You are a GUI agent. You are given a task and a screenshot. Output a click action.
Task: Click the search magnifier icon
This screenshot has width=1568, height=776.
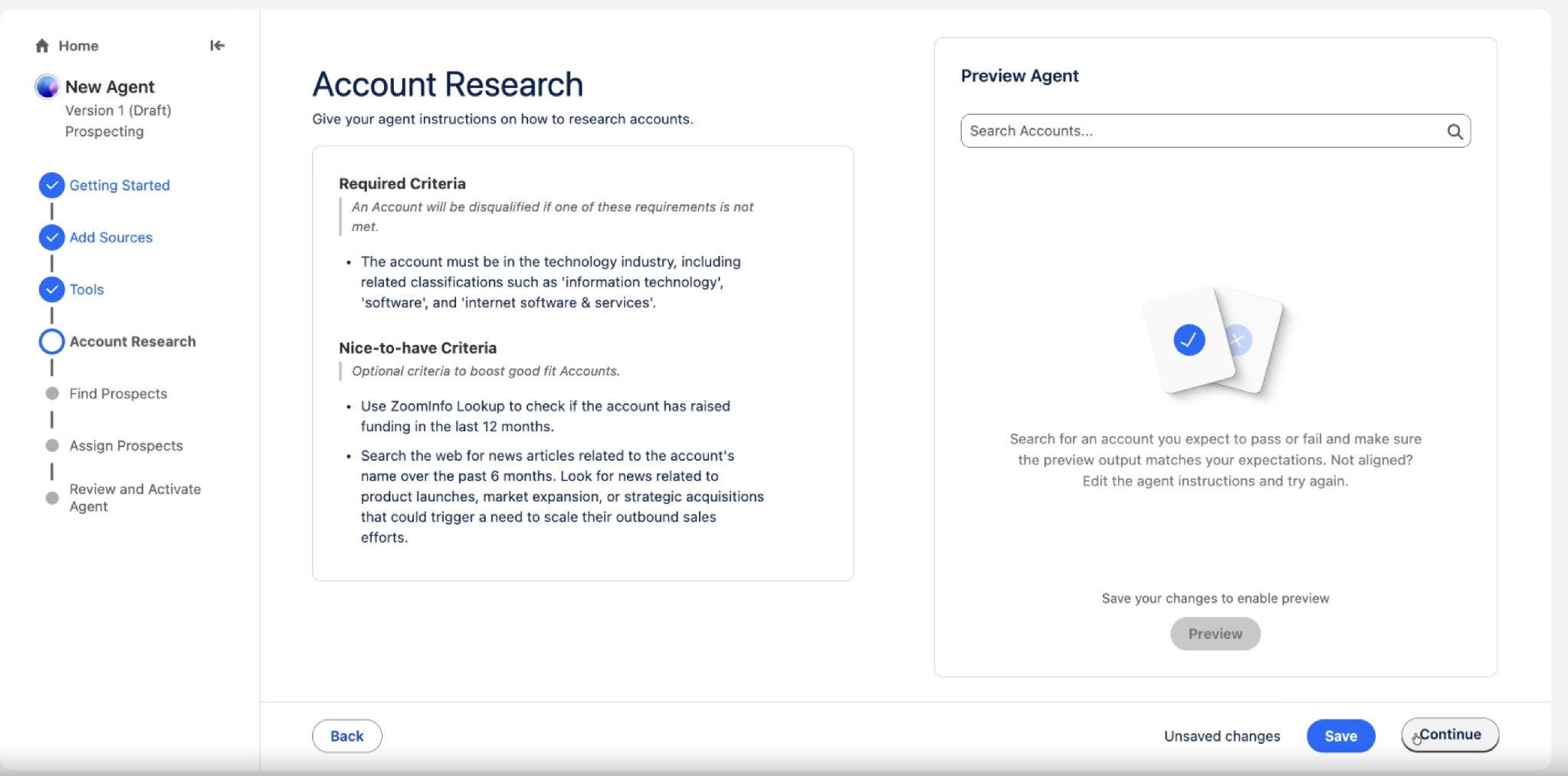click(1455, 132)
